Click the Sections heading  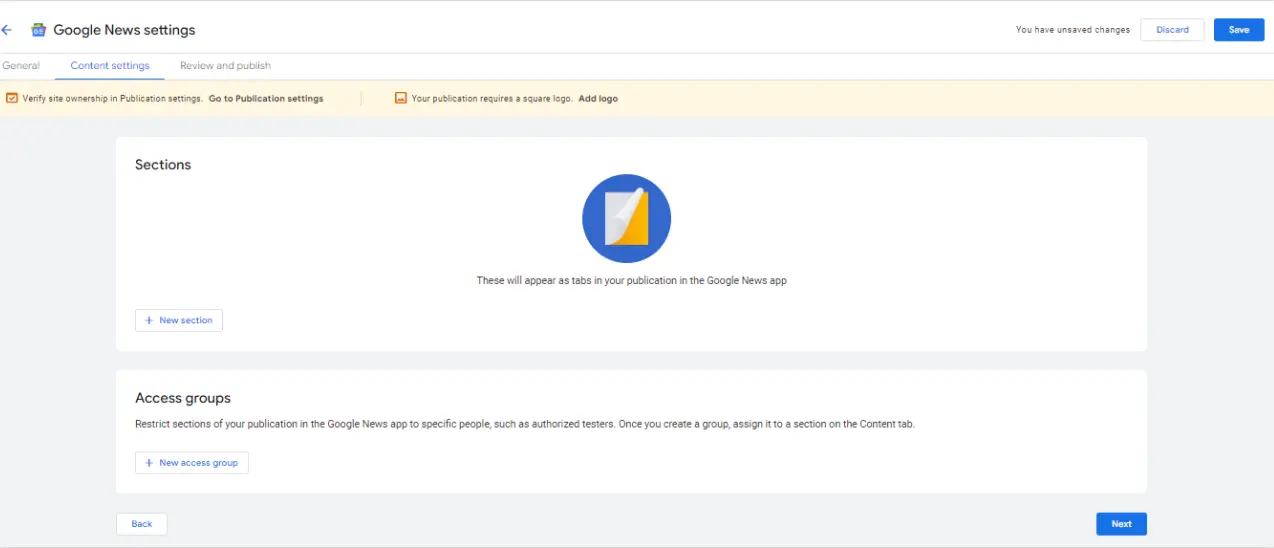click(x=163, y=165)
